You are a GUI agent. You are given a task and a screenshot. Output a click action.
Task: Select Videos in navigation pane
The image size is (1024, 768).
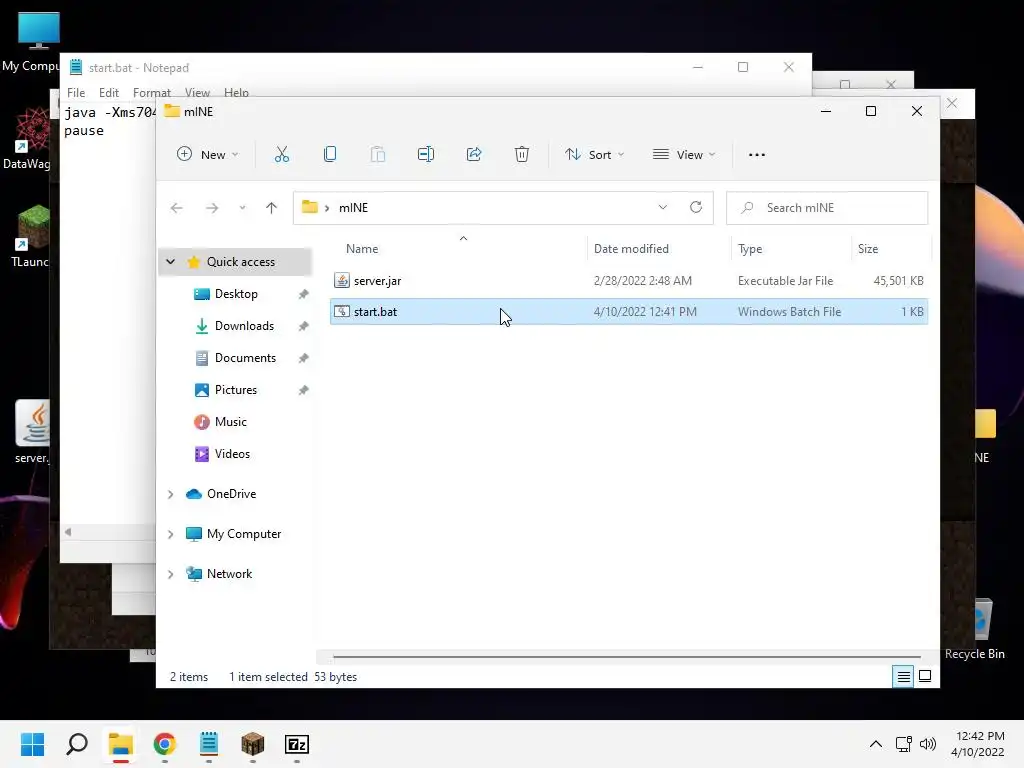pos(232,454)
